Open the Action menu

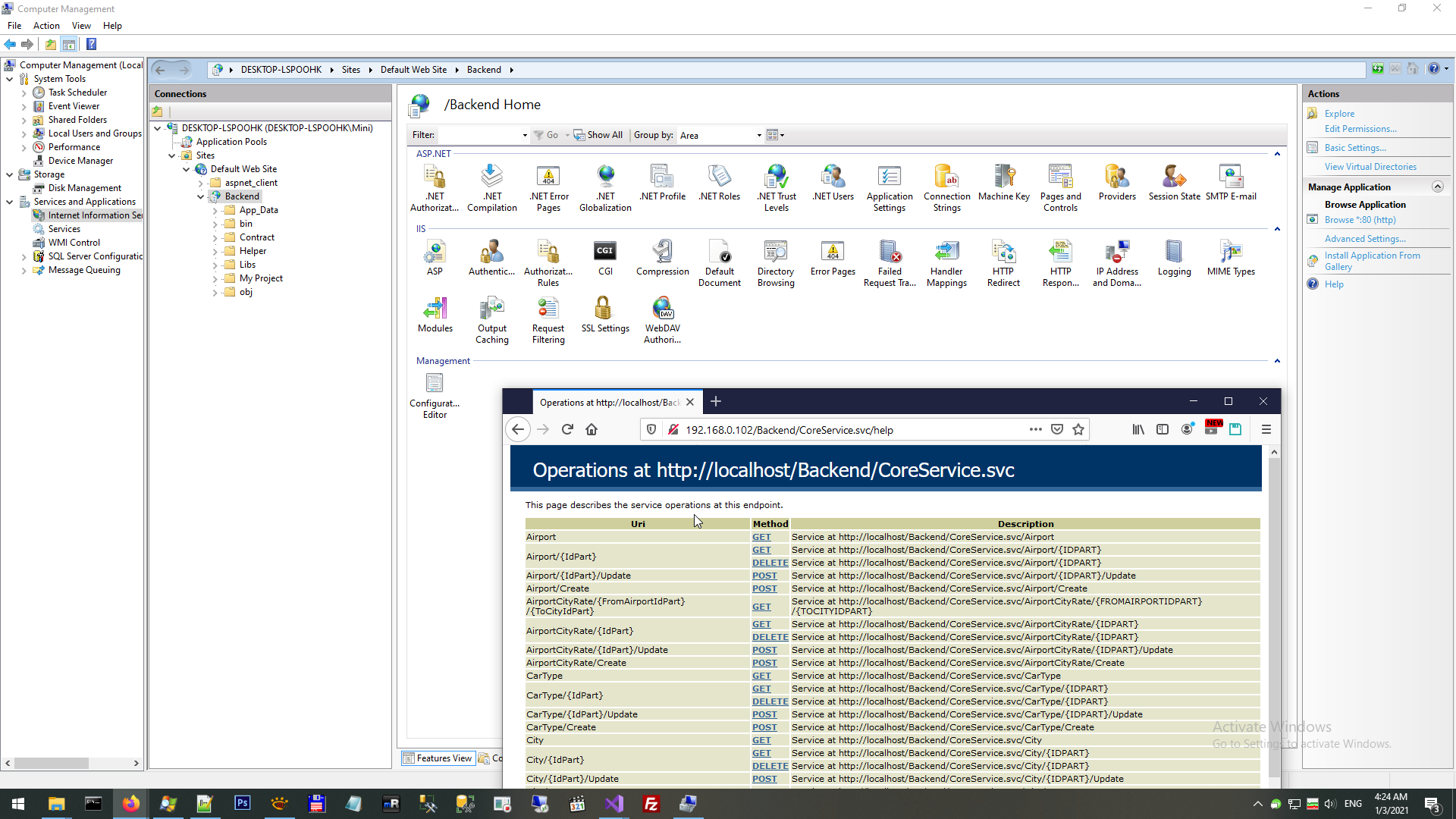pyautogui.click(x=46, y=26)
